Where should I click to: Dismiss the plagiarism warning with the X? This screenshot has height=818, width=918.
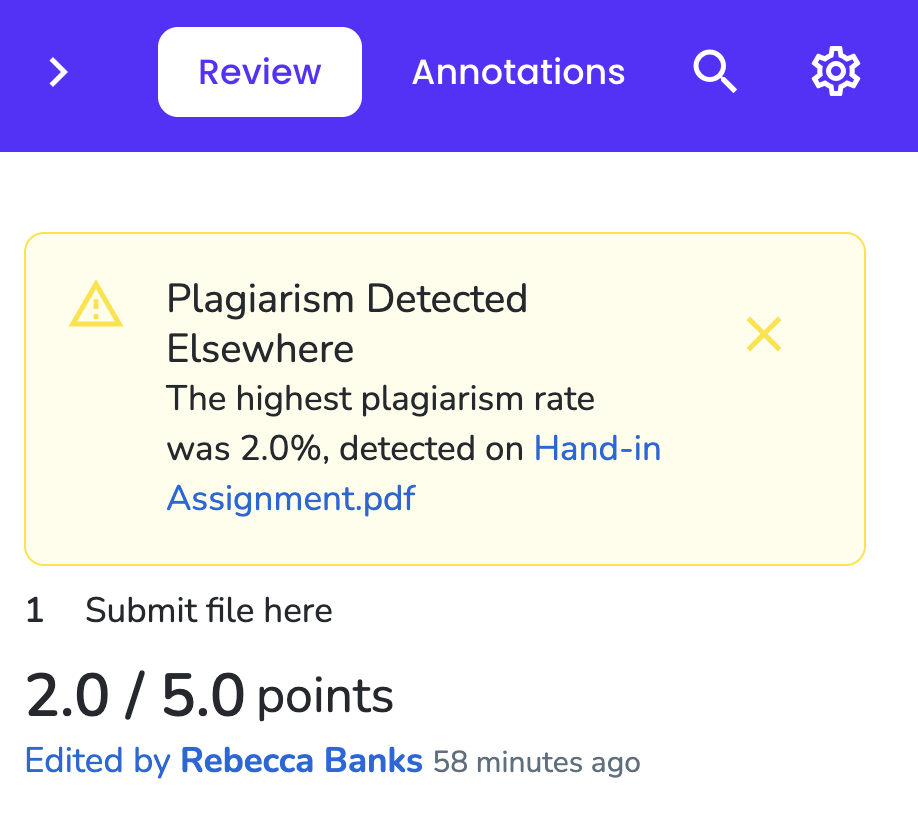764,334
